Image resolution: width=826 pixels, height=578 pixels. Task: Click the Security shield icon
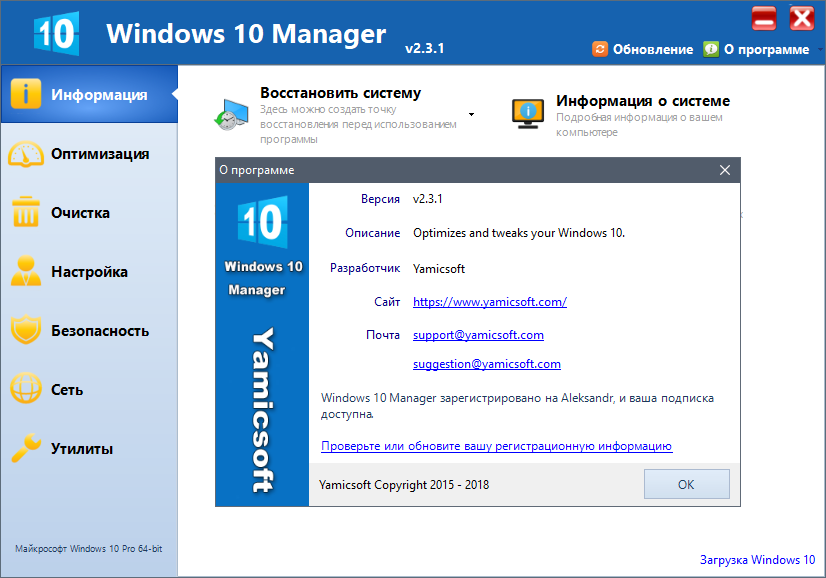click(25, 330)
